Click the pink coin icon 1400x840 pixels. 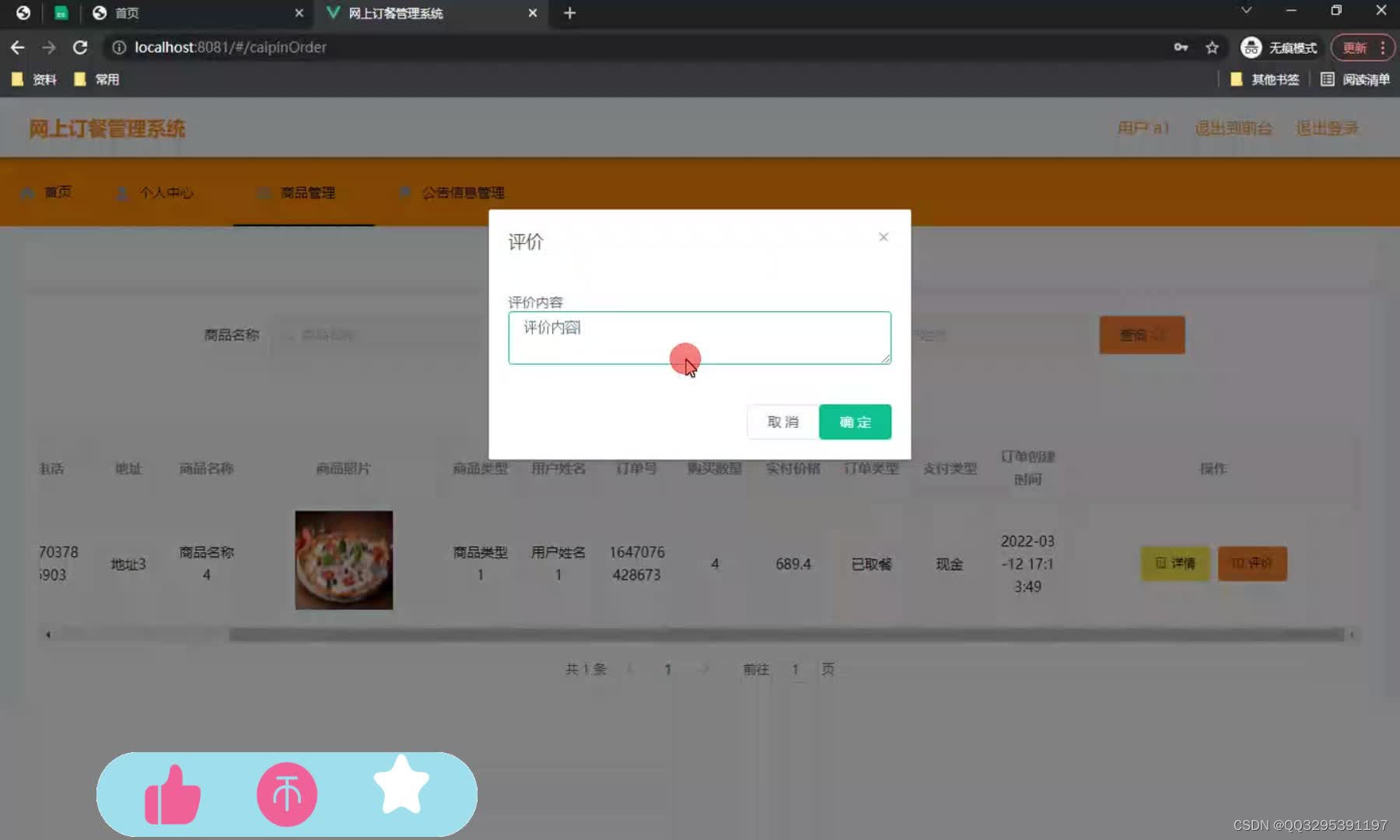click(x=287, y=794)
